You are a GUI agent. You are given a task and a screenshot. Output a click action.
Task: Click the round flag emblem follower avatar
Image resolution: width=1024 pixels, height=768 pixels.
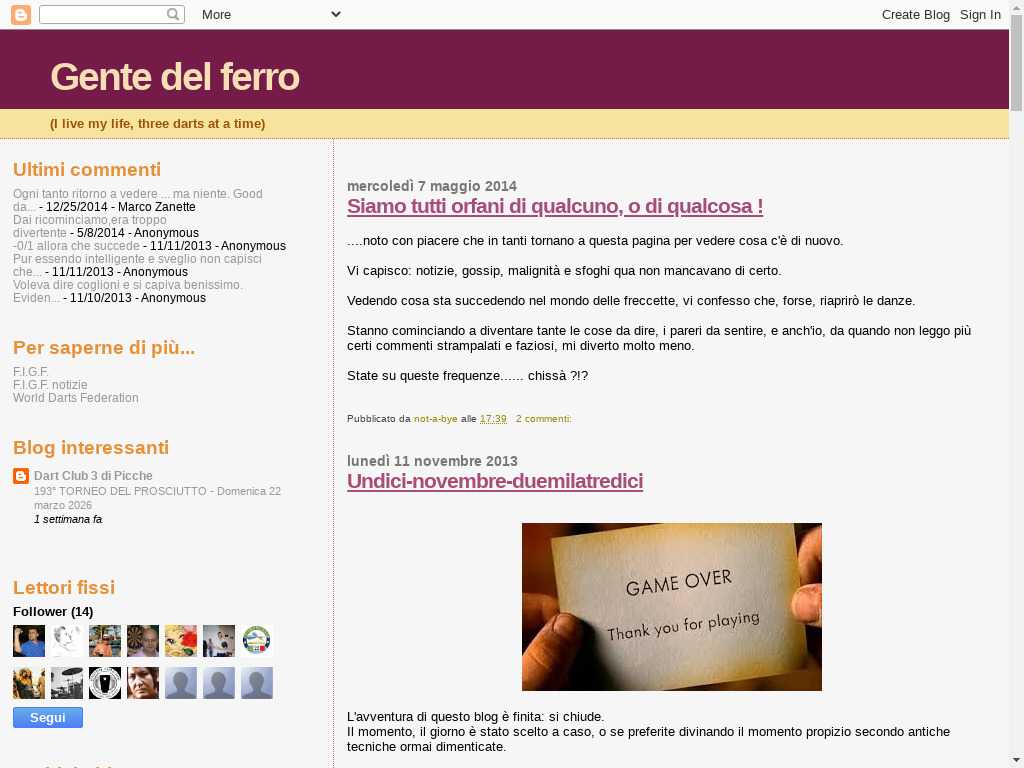tap(257, 641)
